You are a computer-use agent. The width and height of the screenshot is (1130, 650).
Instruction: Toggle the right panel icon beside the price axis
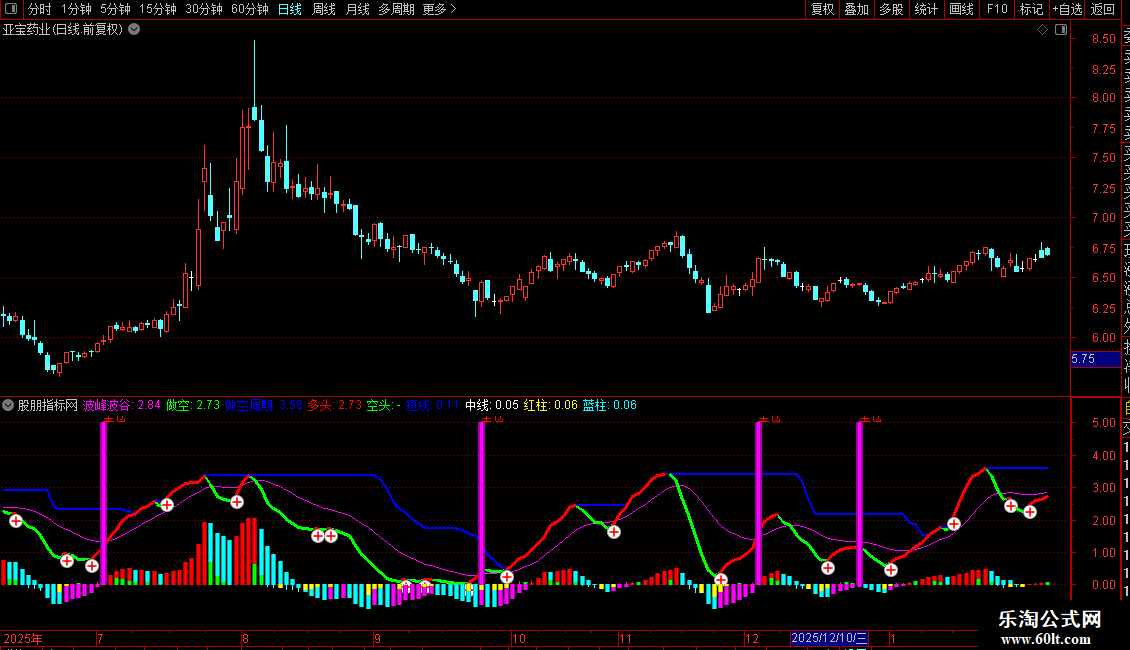click(x=1061, y=30)
